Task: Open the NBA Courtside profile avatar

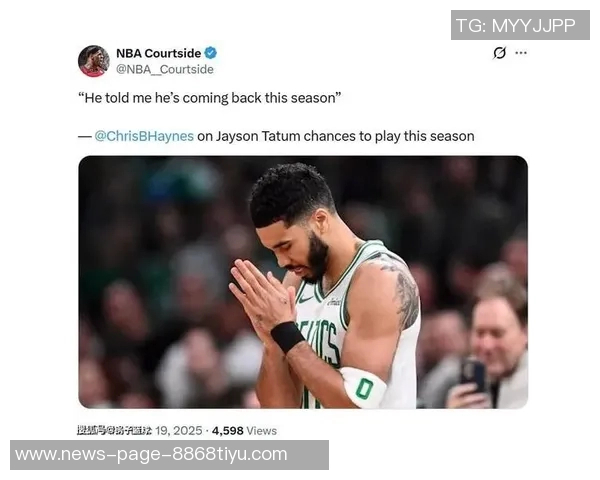Action: coord(93,61)
